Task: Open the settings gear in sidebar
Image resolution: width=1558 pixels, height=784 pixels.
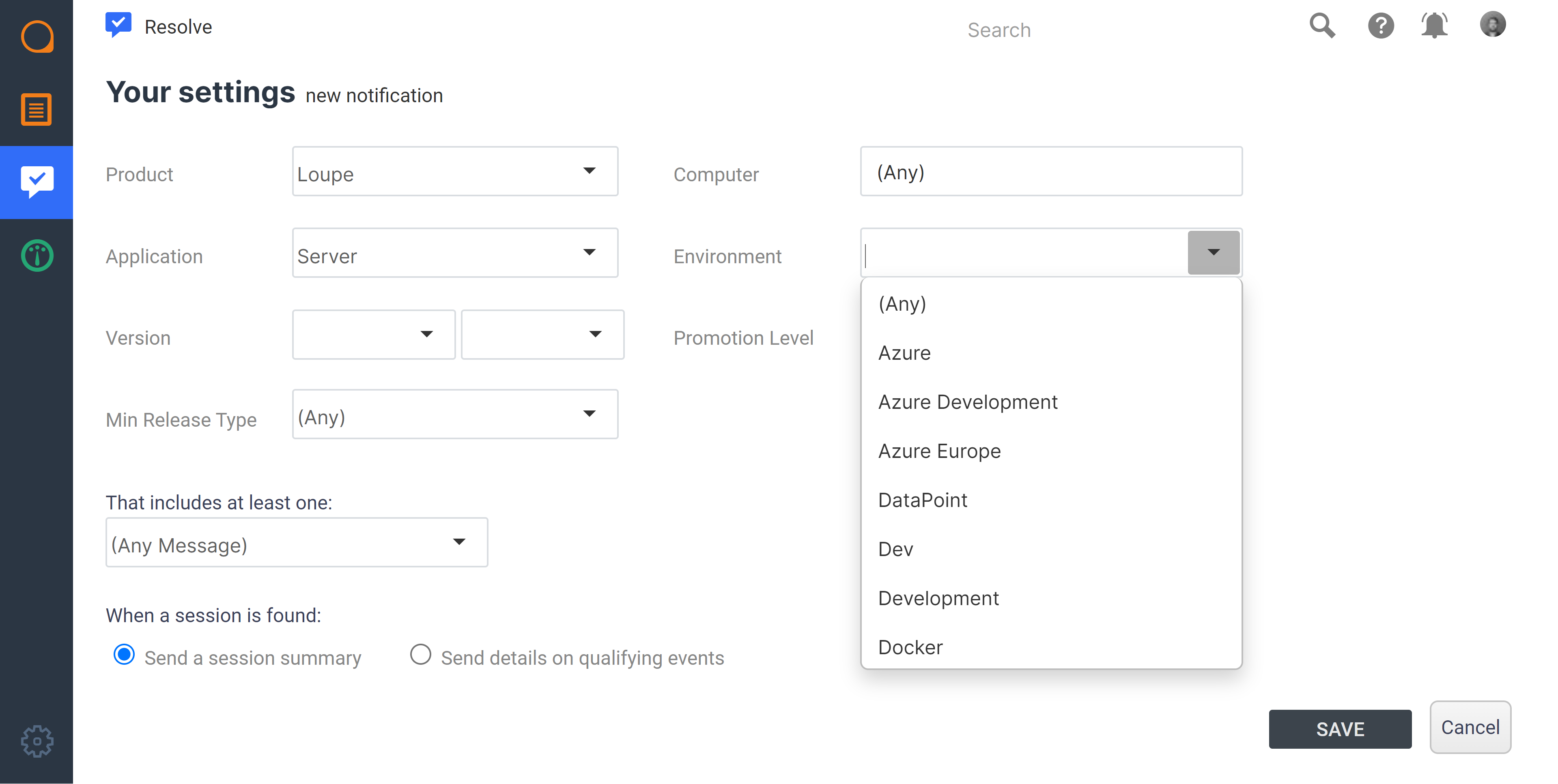Action: (x=37, y=741)
